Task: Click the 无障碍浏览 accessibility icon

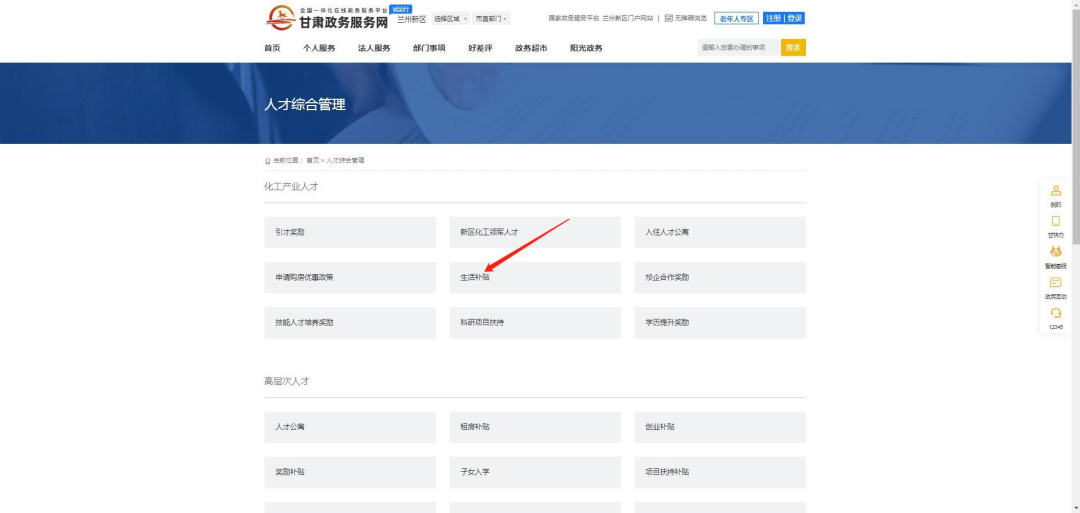Action: tap(668, 18)
